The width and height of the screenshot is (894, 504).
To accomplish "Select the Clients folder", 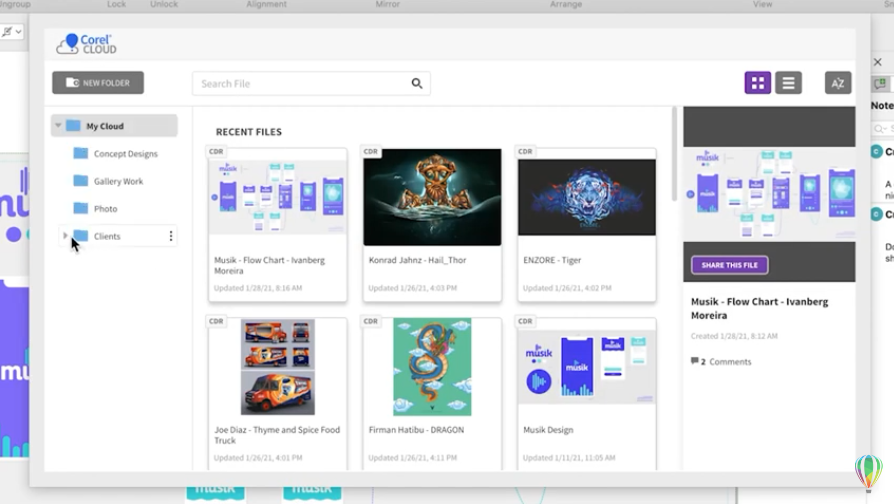I will point(107,235).
